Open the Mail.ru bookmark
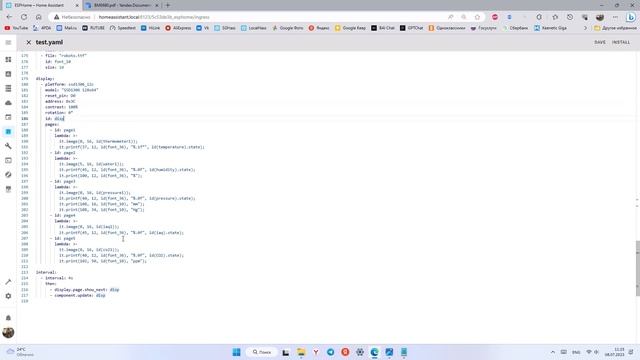640x360 pixels. [67, 28]
